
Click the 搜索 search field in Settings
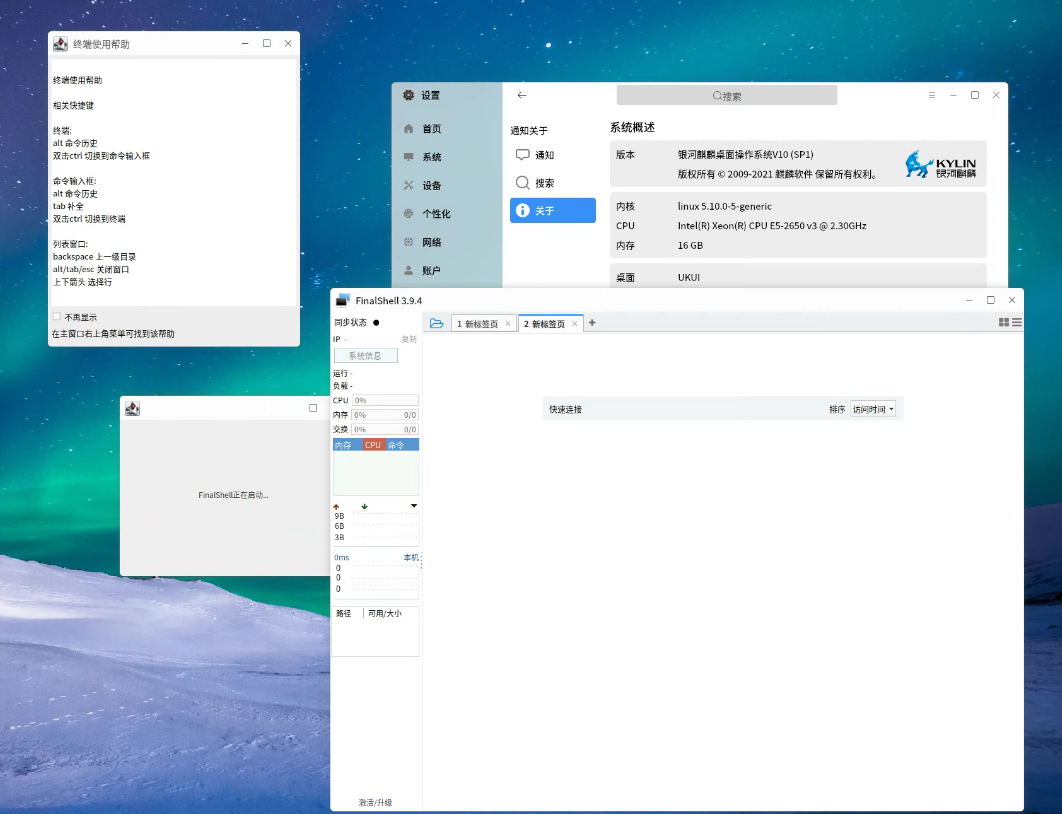point(727,95)
